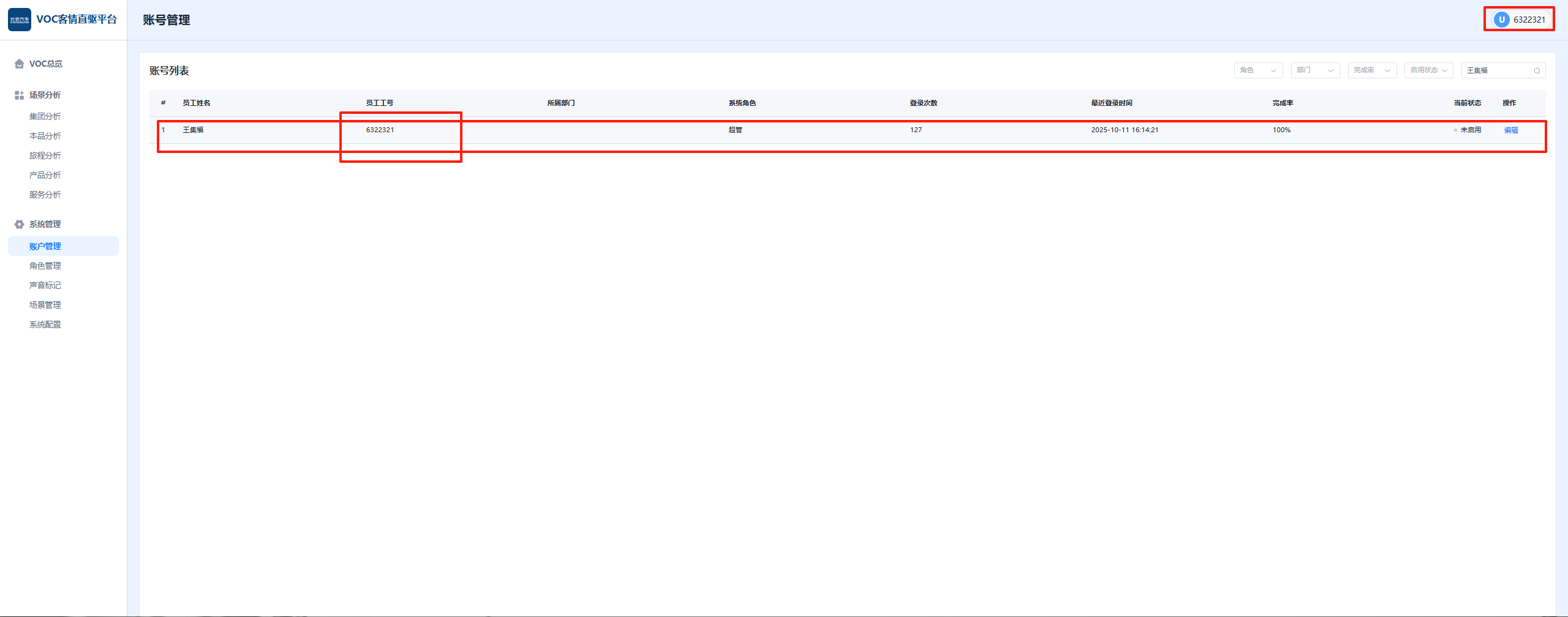The image size is (1568, 617).
Task: Click the blue U user avatar
Action: [x=1501, y=20]
